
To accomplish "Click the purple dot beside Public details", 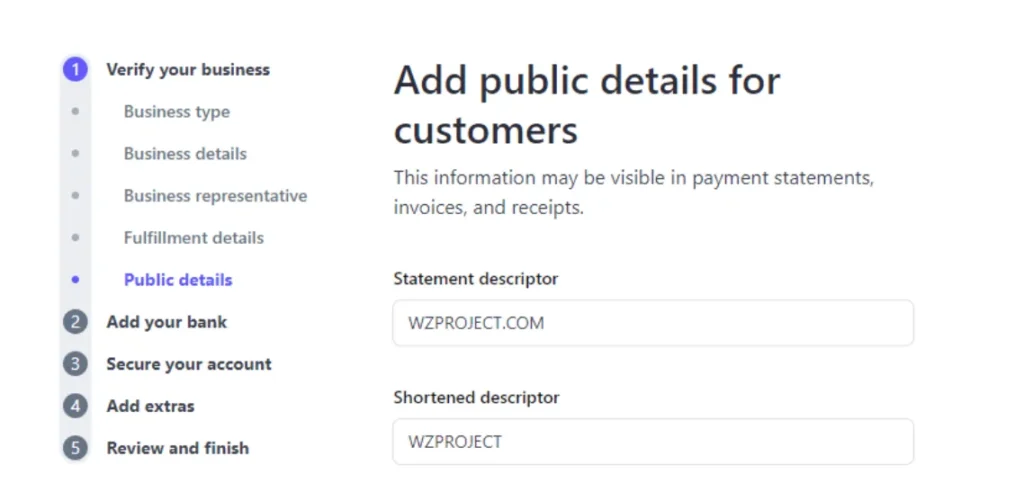I will click(75, 280).
